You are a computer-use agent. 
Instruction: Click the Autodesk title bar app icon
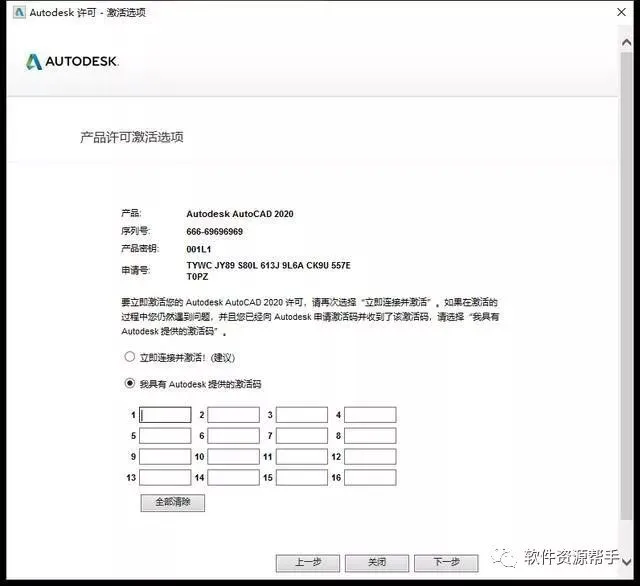pyautogui.click(x=19, y=13)
